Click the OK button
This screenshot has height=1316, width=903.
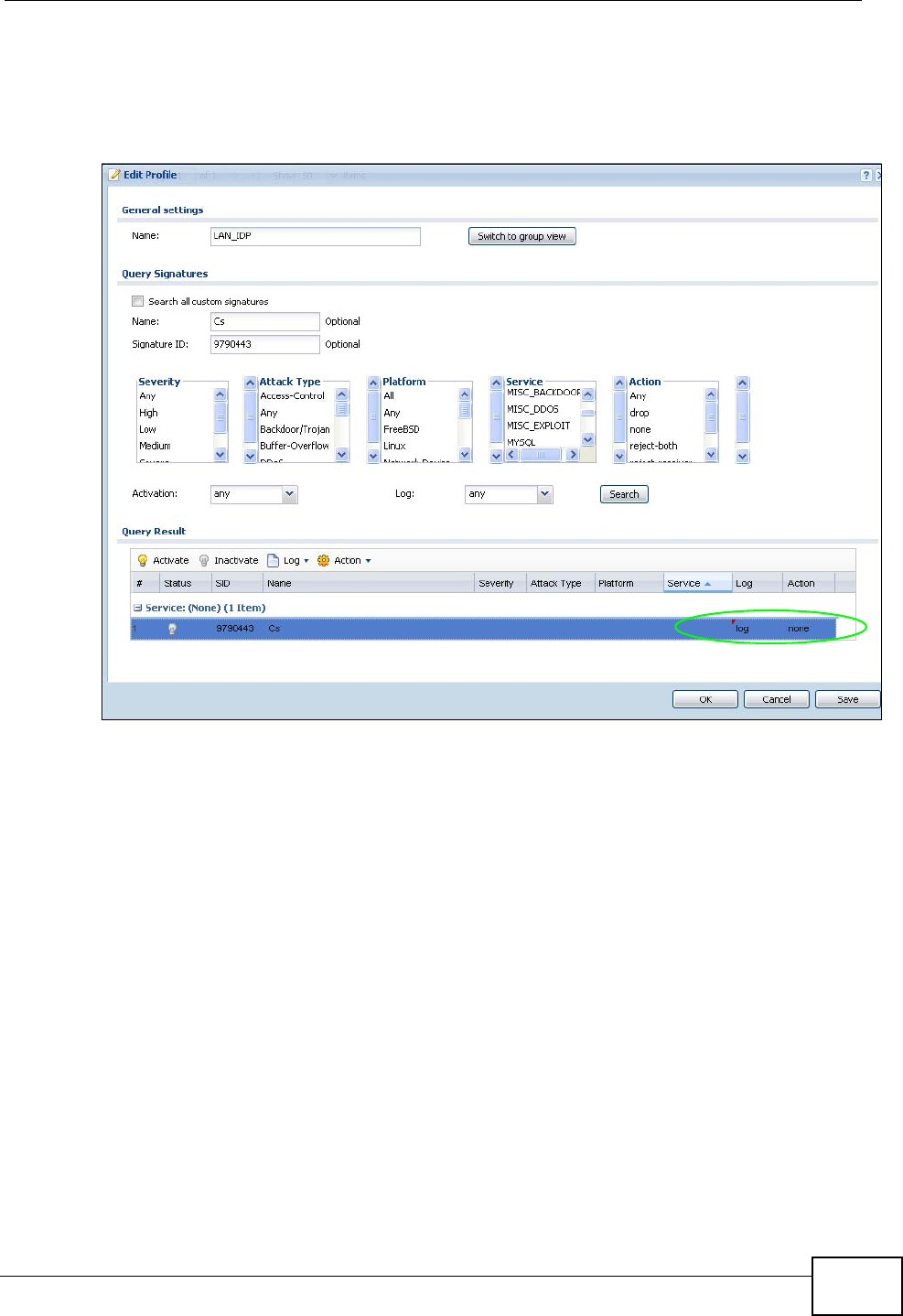pyautogui.click(x=705, y=699)
